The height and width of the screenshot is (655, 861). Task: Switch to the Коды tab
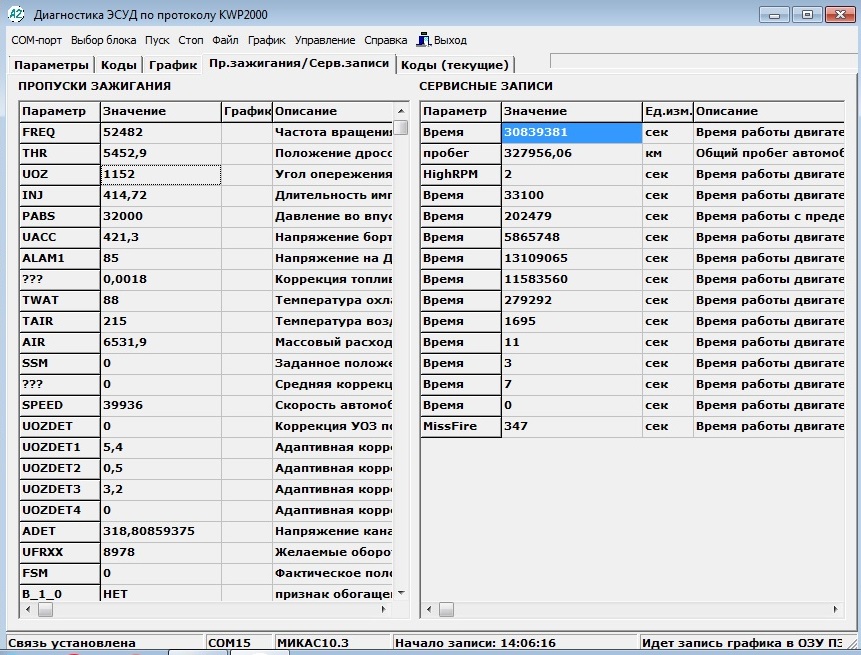(119, 65)
